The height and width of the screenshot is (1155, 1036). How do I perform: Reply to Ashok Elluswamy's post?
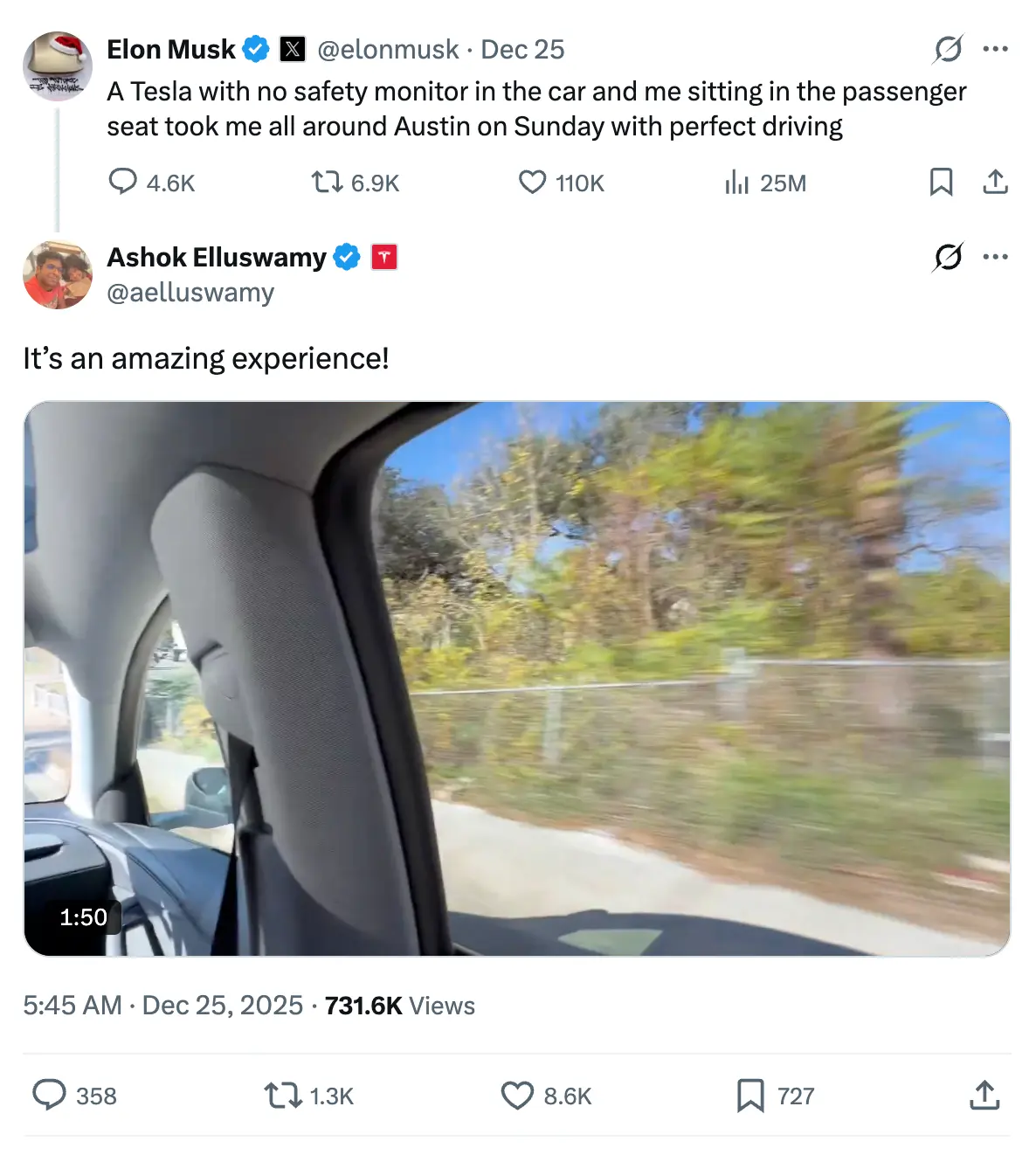[x=50, y=1095]
